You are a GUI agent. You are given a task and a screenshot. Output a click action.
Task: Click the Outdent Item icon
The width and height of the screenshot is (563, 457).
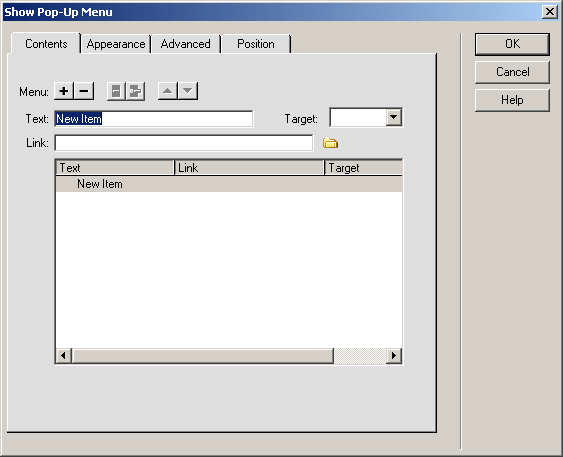click(116, 91)
